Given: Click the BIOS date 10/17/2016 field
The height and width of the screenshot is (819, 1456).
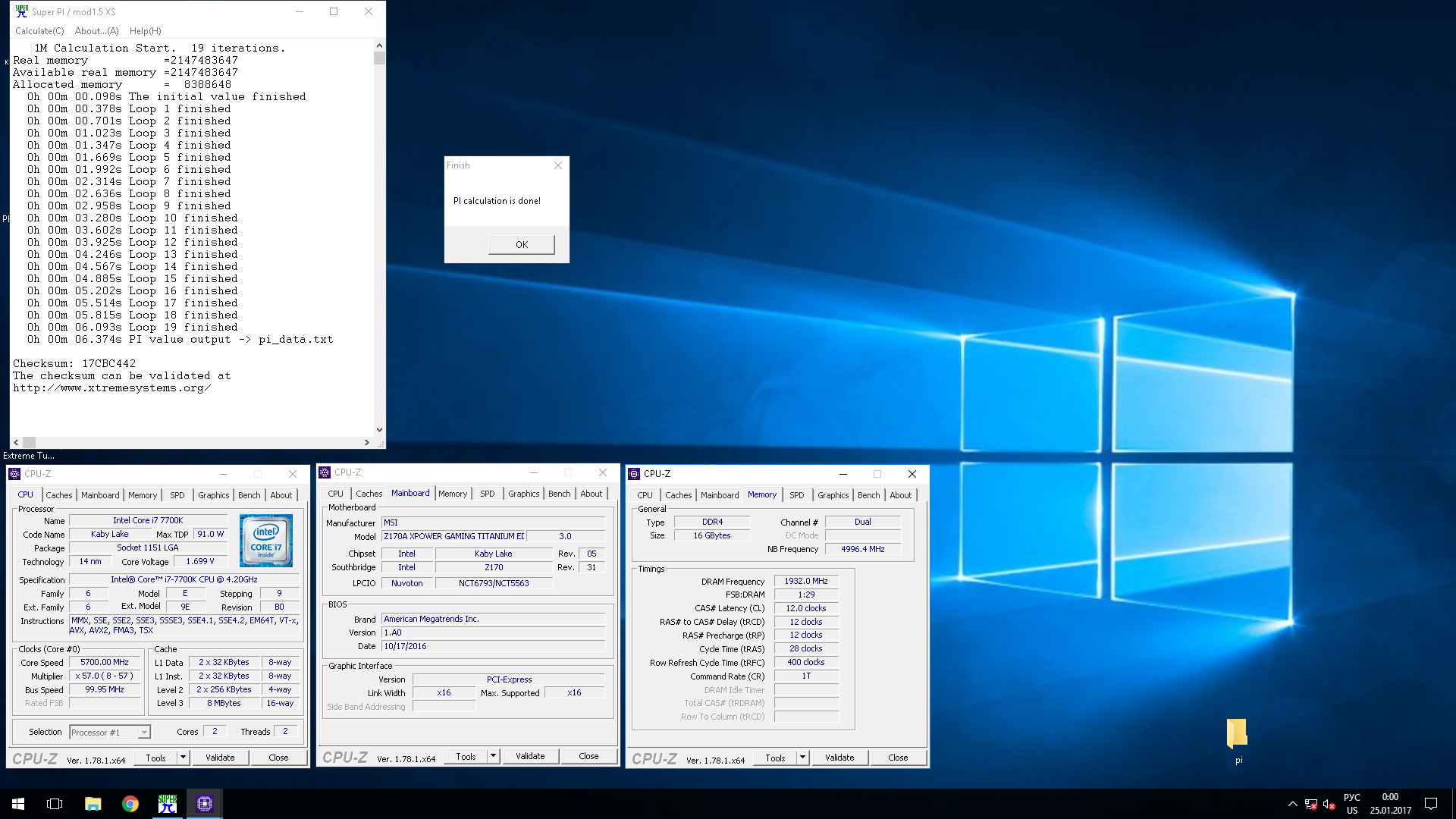Looking at the screenshot, I should pyautogui.click(x=494, y=646).
